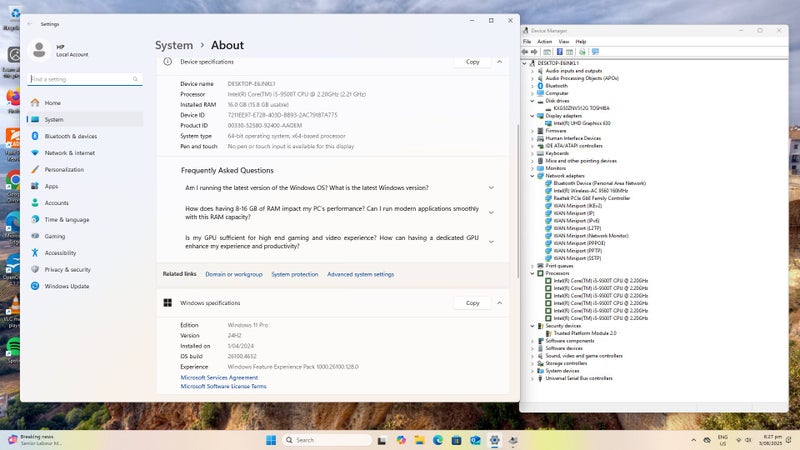Click the Find a setting search box
The image size is (800, 450).
pyautogui.click(x=85, y=79)
